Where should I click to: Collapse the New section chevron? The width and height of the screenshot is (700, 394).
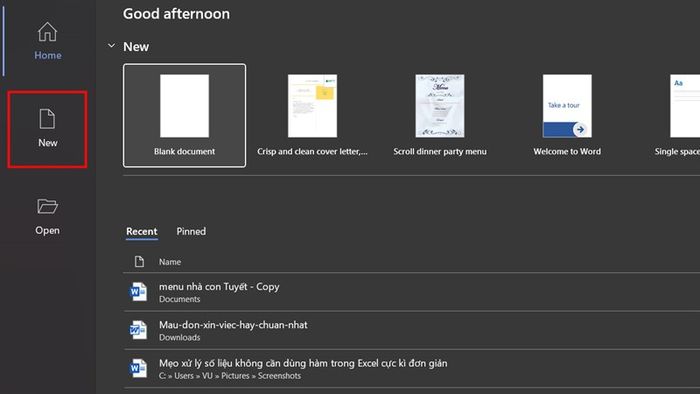point(111,46)
